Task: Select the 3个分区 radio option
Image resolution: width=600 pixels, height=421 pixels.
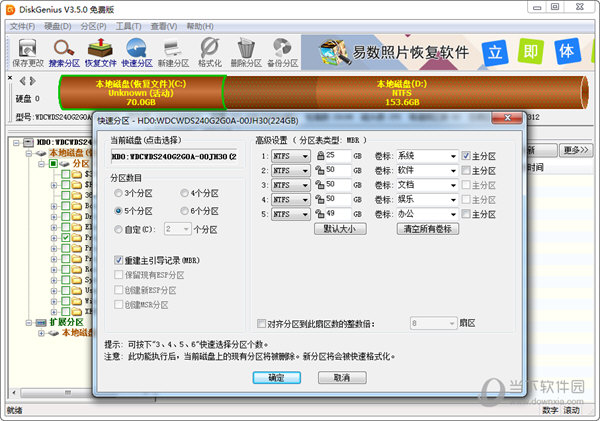Action: coord(133,193)
